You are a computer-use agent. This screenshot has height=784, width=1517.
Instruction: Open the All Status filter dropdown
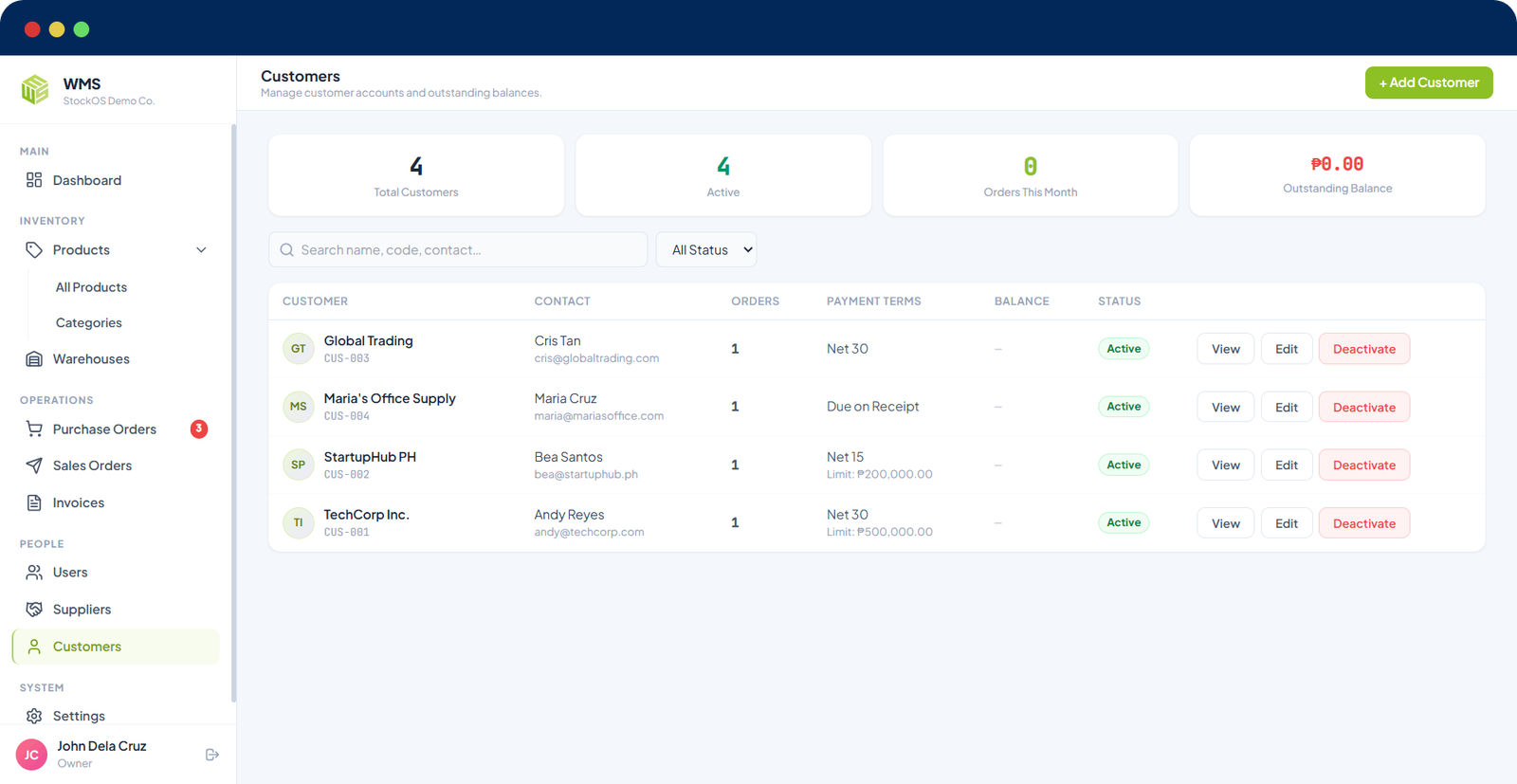point(706,250)
